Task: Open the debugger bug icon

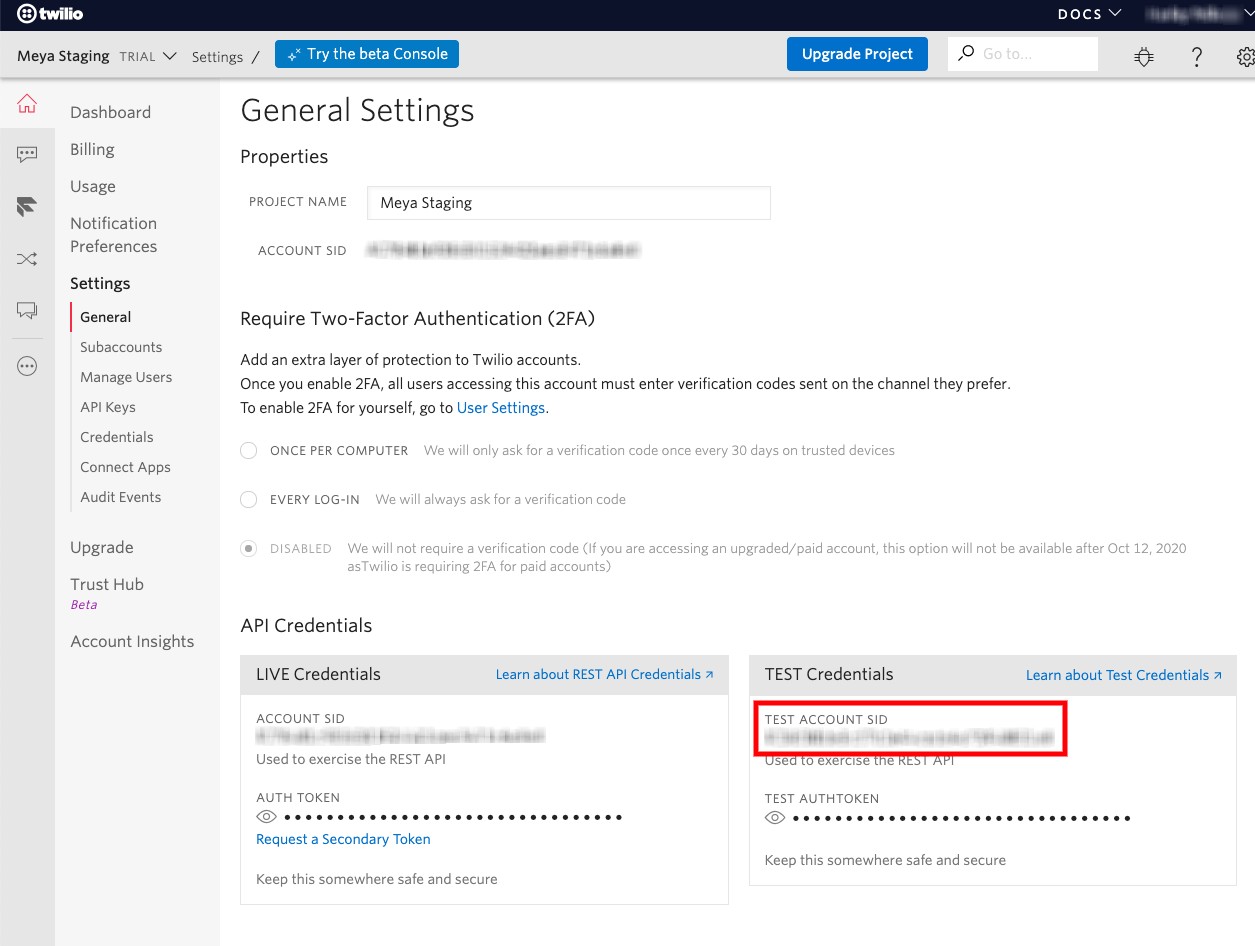Action: (1144, 57)
